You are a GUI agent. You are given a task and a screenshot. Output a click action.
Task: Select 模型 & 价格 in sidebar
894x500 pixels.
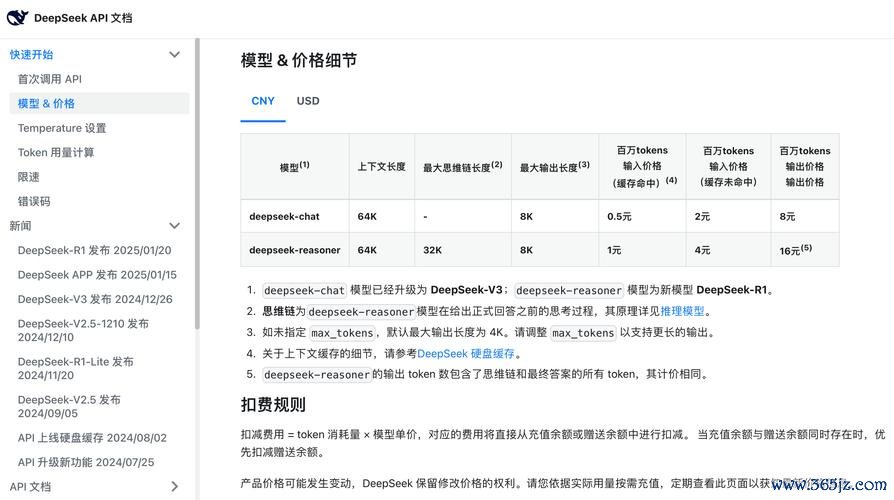coord(46,103)
